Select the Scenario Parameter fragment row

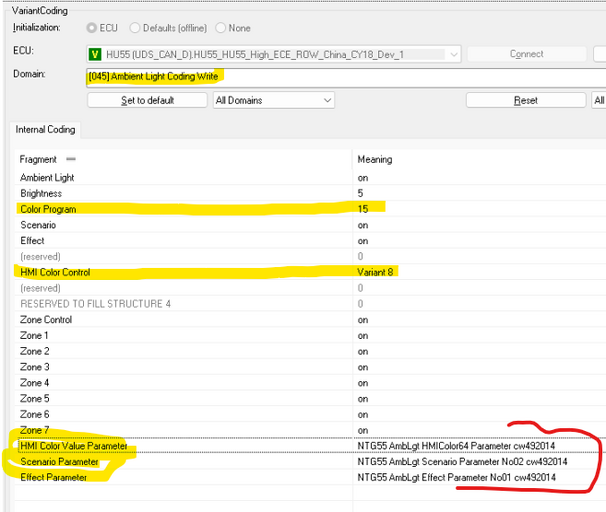(59, 462)
